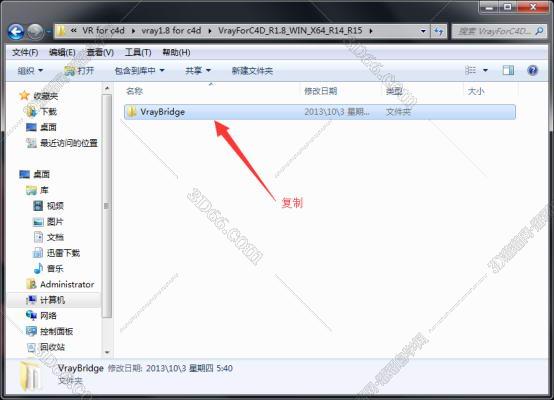Click the Computer (计算机) icon
The height and width of the screenshot is (400, 554).
coord(31,300)
